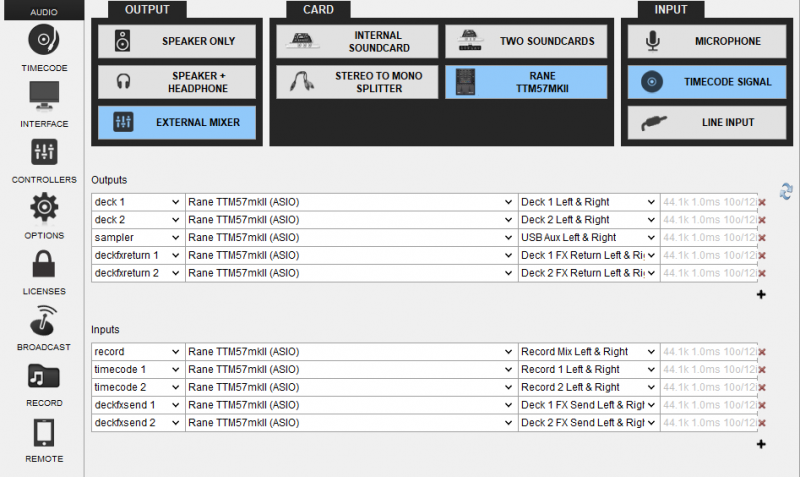The height and width of the screenshot is (477, 800).
Task: Remove the deckfxsend 1 input row
Action: [762, 405]
